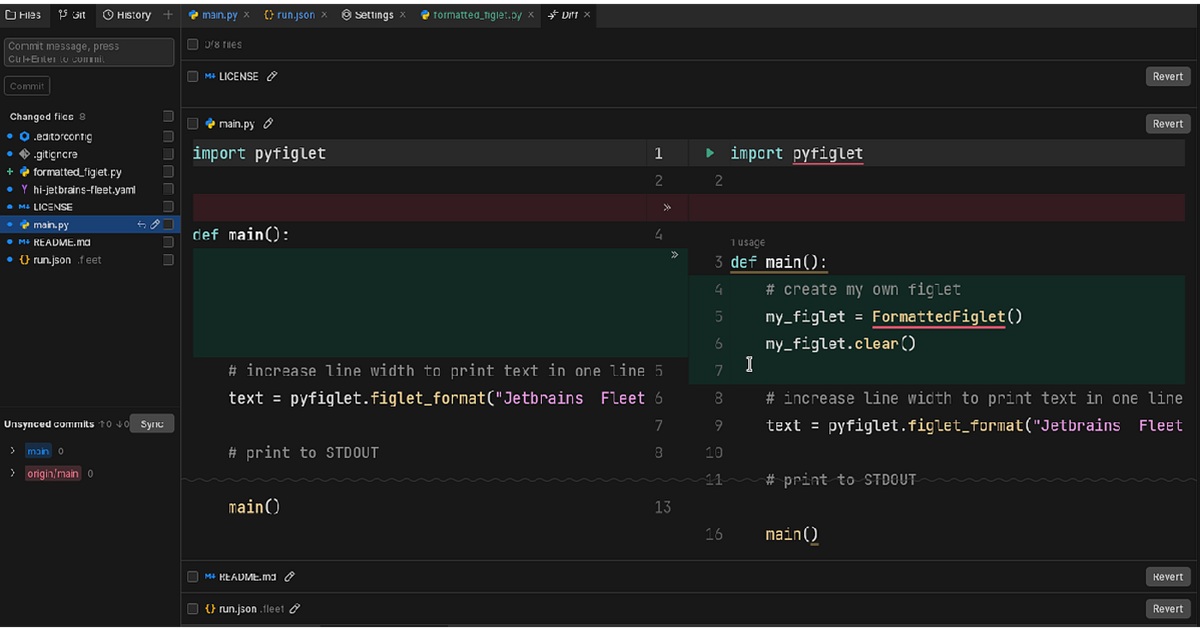Screen dimensions: 1200x630
Task: Open main.py via its diff header pencil icon
Action: pyautogui.click(x=268, y=124)
